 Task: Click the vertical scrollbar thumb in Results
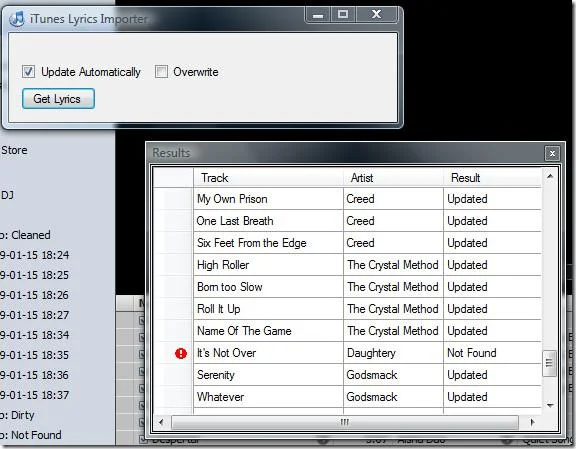coord(549,363)
